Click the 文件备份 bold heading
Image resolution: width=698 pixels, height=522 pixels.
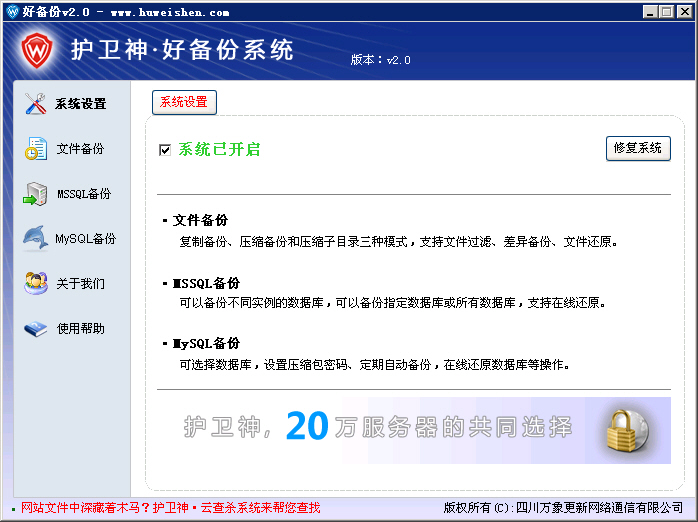[x=200, y=220]
